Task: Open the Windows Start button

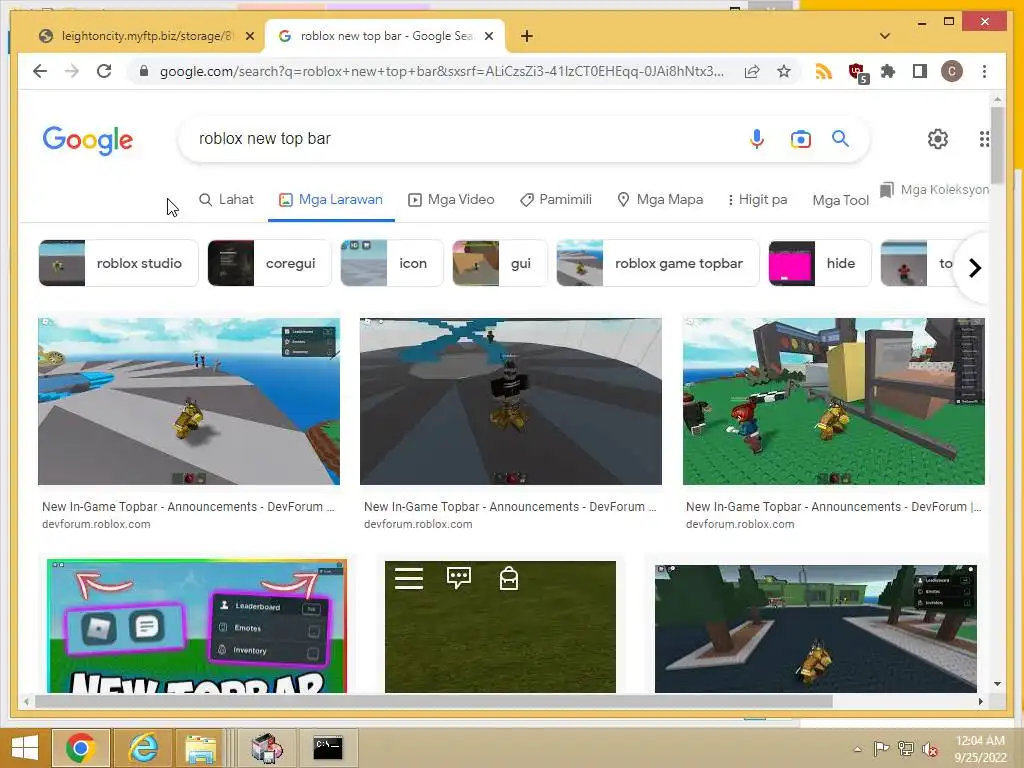Action: (25, 748)
